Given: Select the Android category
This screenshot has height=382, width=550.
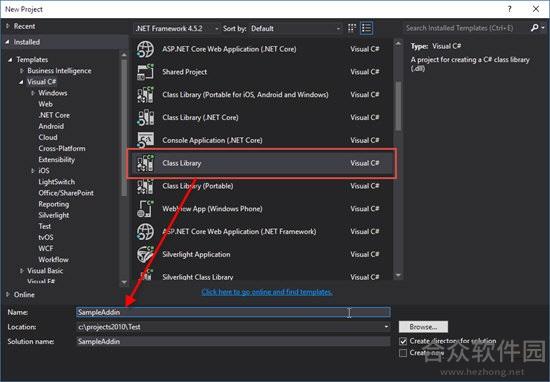Looking at the screenshot, I should 51,126.
